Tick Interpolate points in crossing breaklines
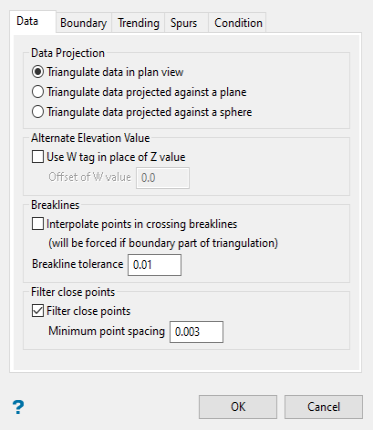373x430 pixels. pos(38,224)
